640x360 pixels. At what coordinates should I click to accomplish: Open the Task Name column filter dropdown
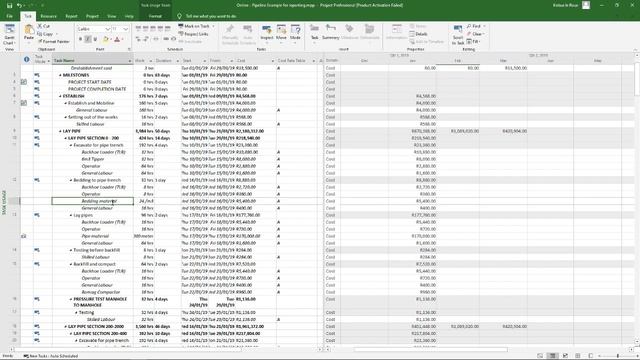[x=130, y=61]
